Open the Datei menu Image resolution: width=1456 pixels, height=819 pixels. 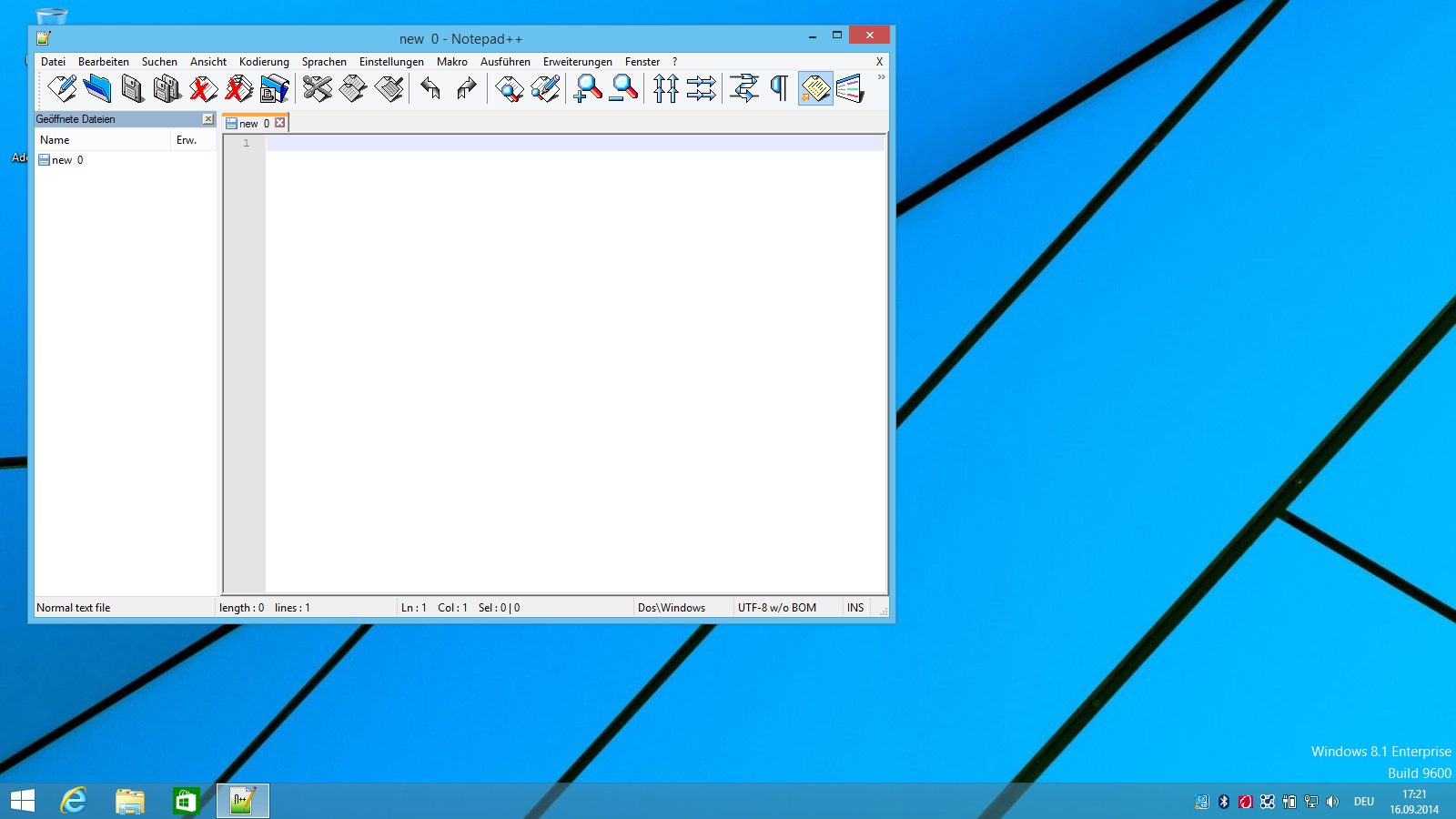click(x=53, y=62)
